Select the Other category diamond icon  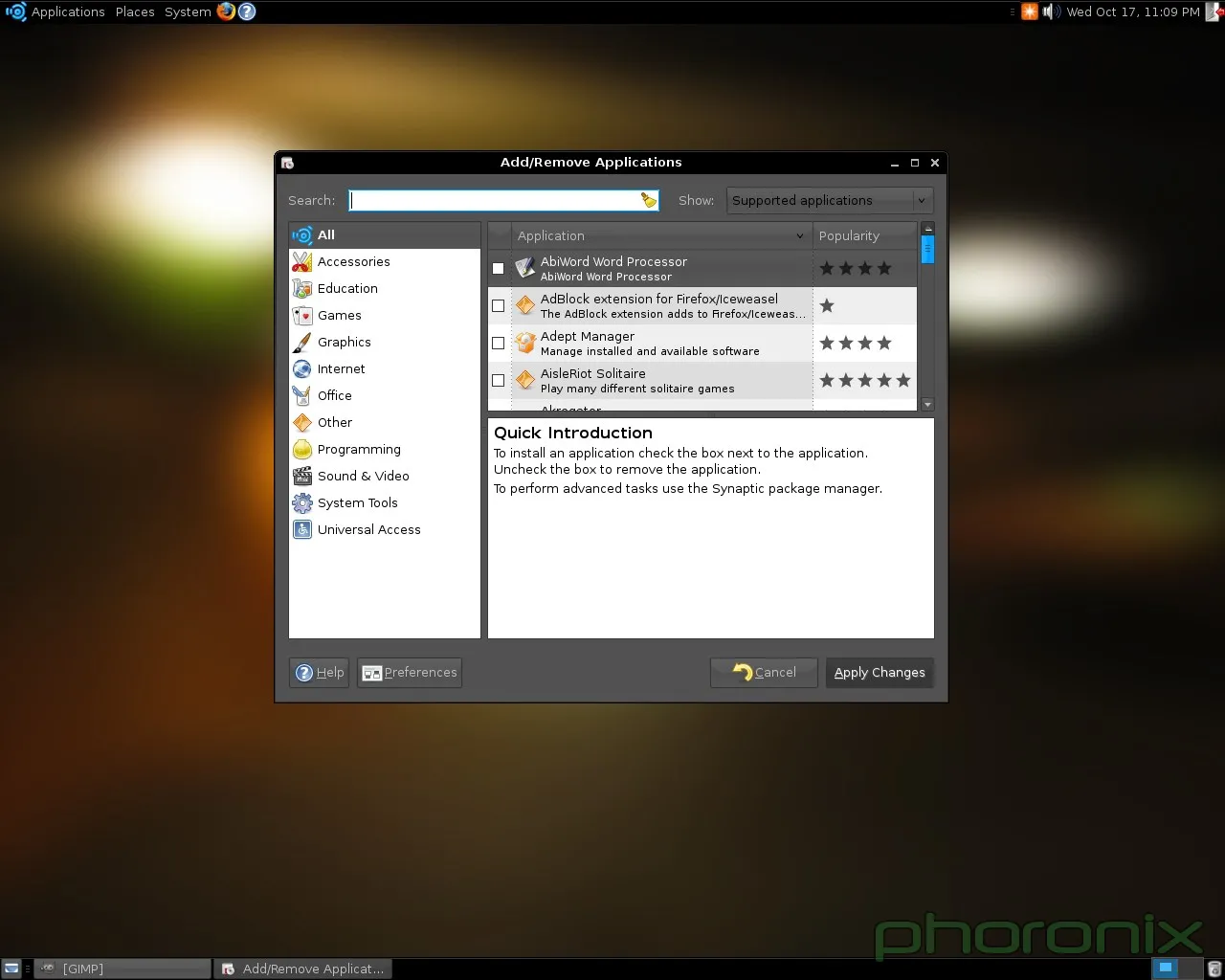coord(302,423)
